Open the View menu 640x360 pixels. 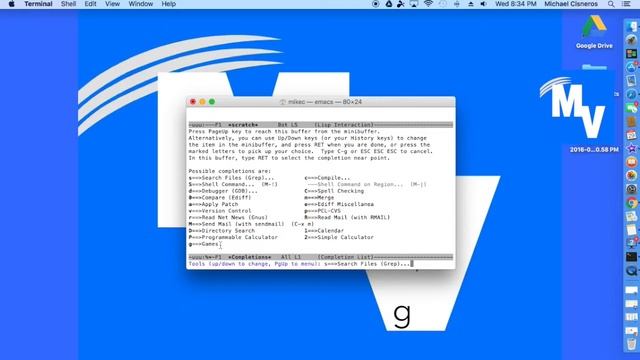[x=112, y=4]
